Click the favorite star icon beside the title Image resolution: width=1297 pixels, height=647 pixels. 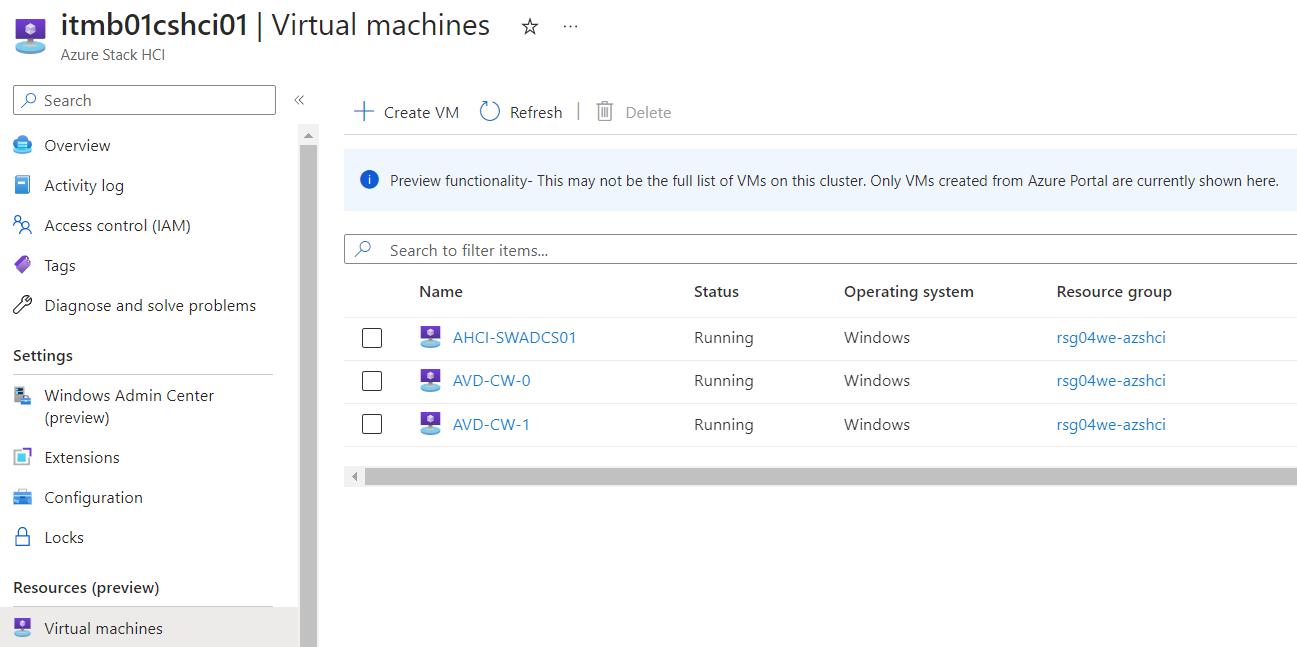530,27
